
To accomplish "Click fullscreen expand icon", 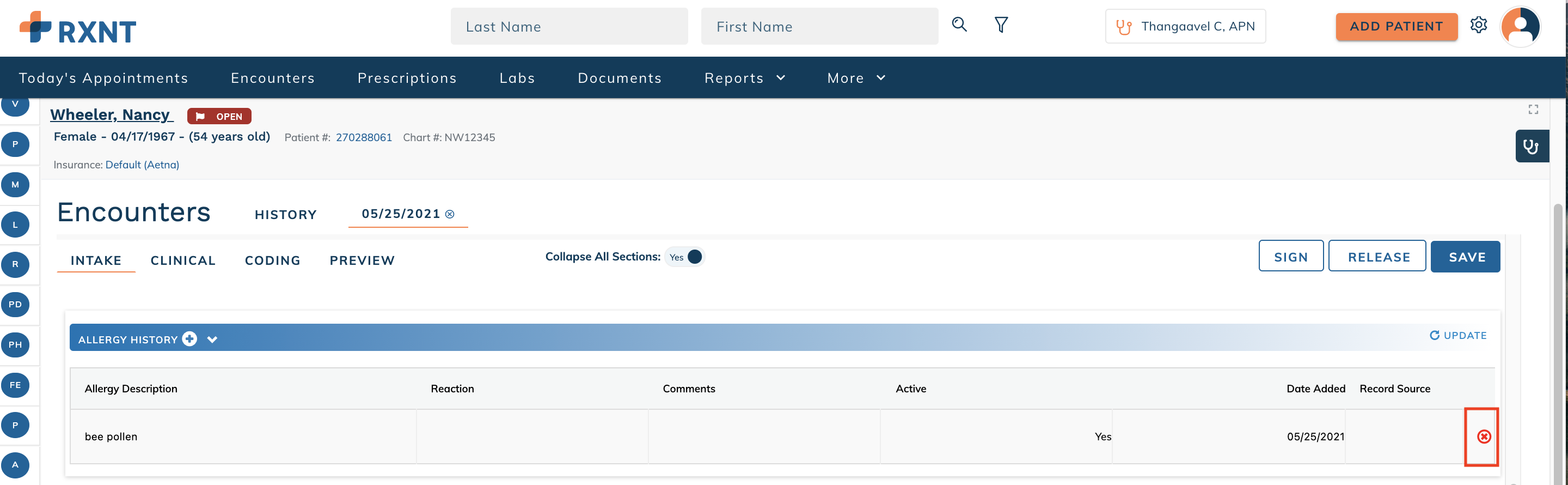I will (1533, 109).
